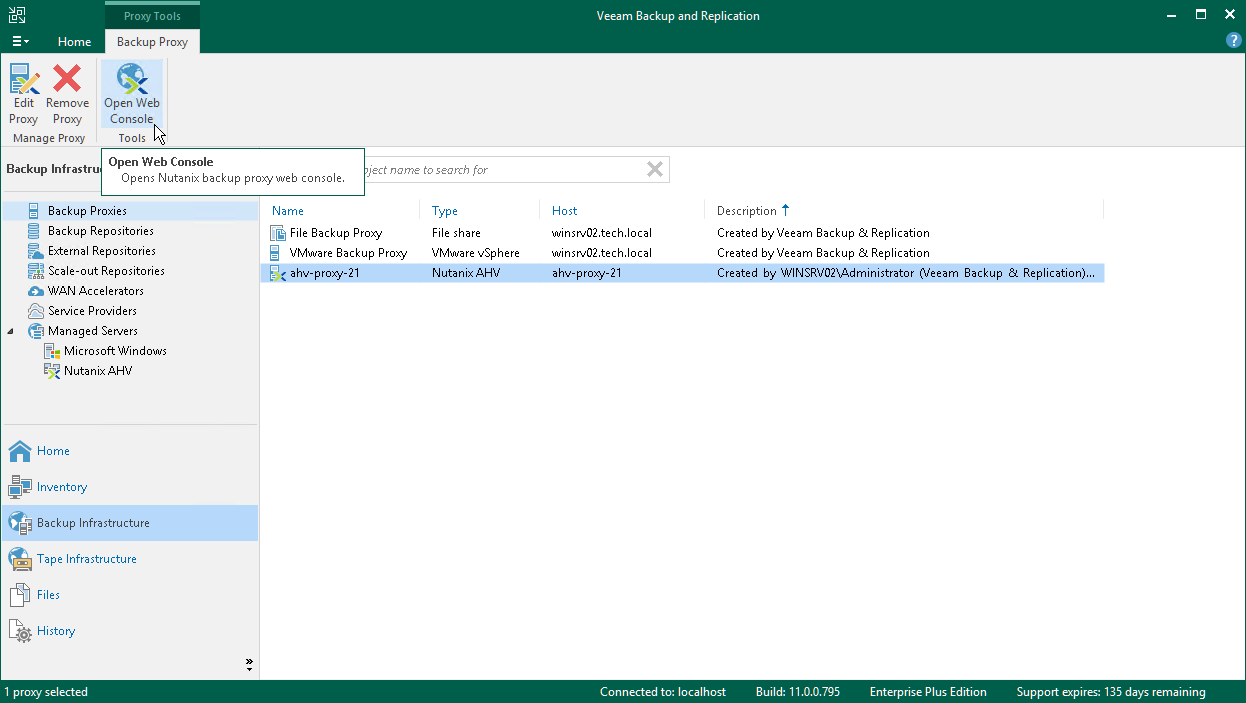Click the 'Nutanix AHV' type cell in the list
This screenshot has height=703, width=1246.
click(x=466, y=273)
